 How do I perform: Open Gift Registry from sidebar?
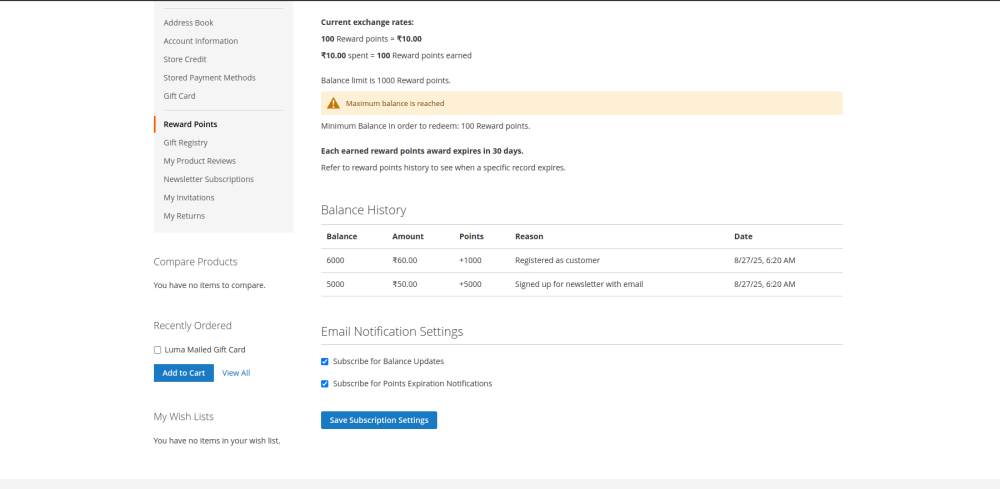(x=185, y=143)
